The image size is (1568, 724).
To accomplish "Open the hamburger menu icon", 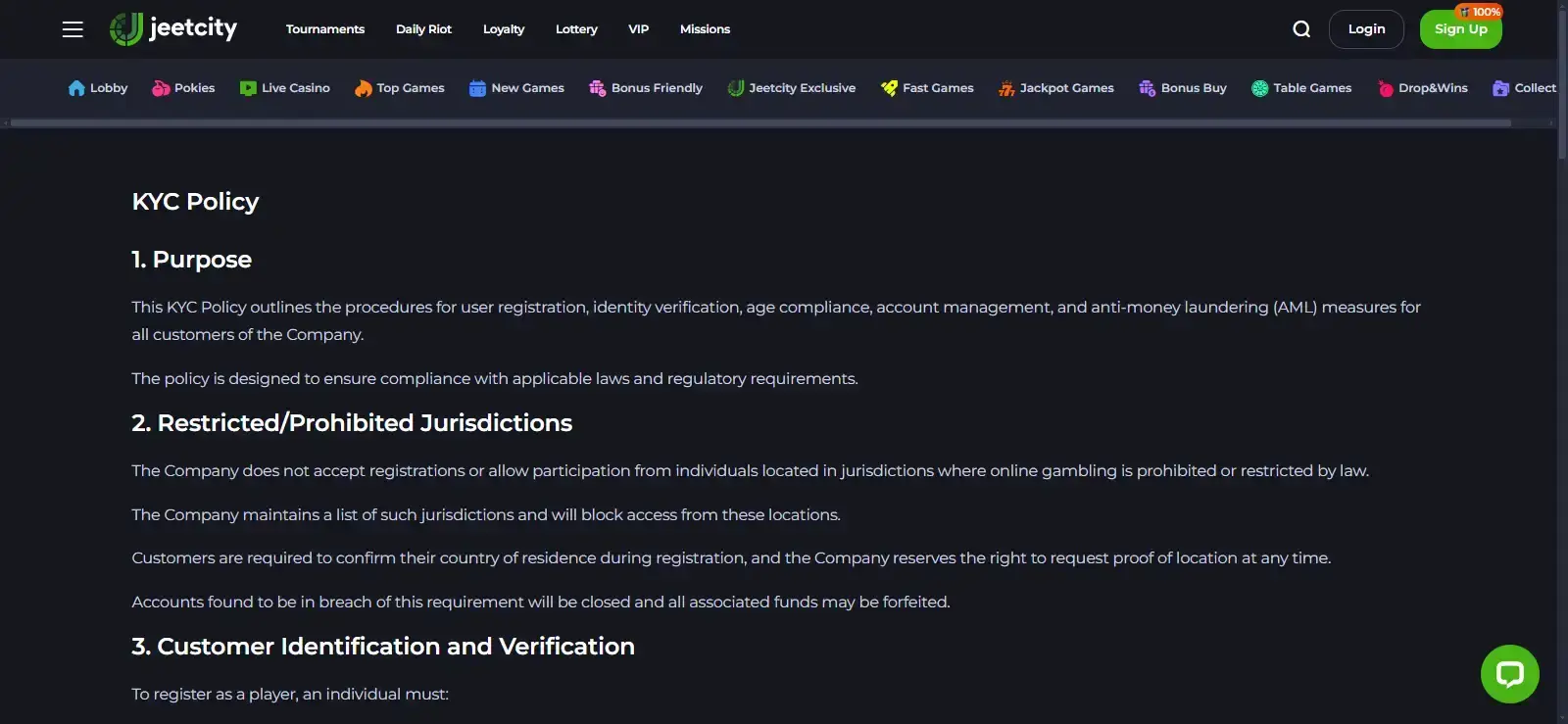I will click(x=73, y=29).
